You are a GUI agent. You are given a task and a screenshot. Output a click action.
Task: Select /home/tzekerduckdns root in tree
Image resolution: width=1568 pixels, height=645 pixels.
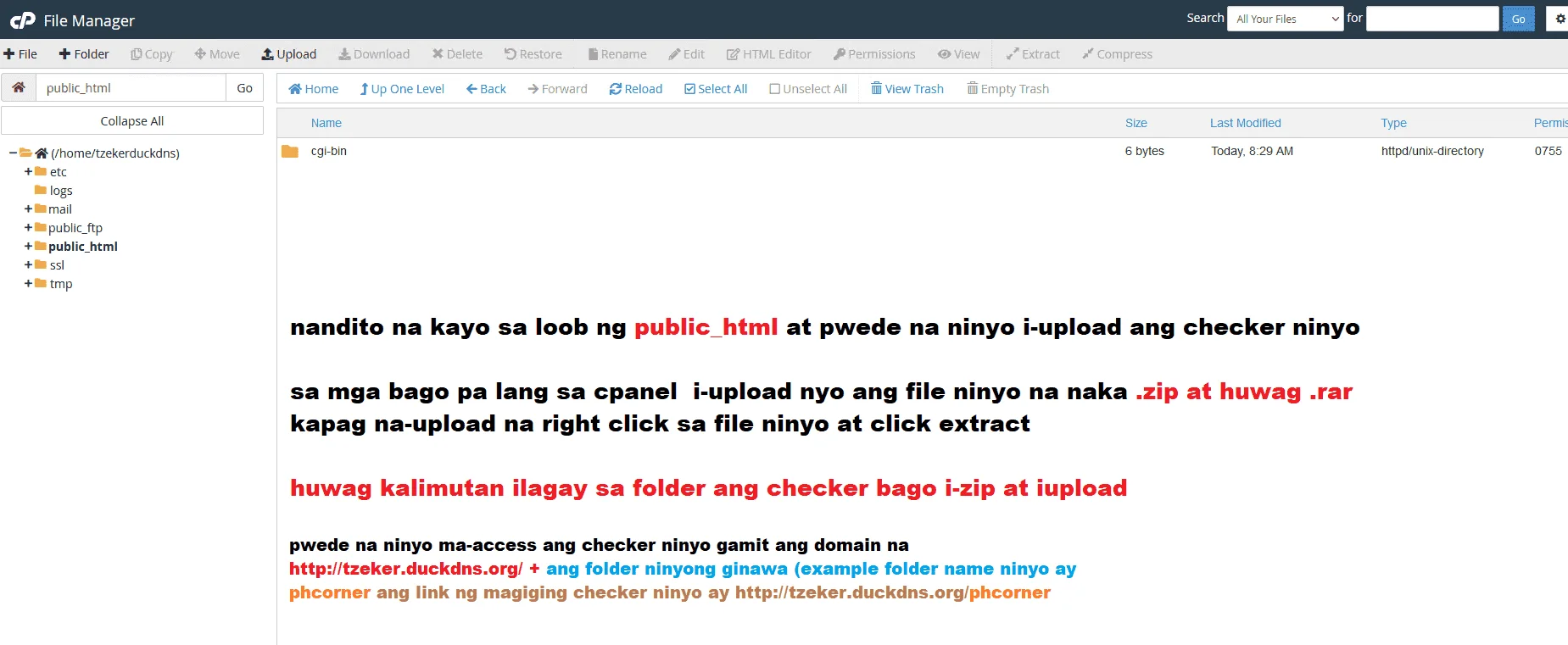[115, 153]
